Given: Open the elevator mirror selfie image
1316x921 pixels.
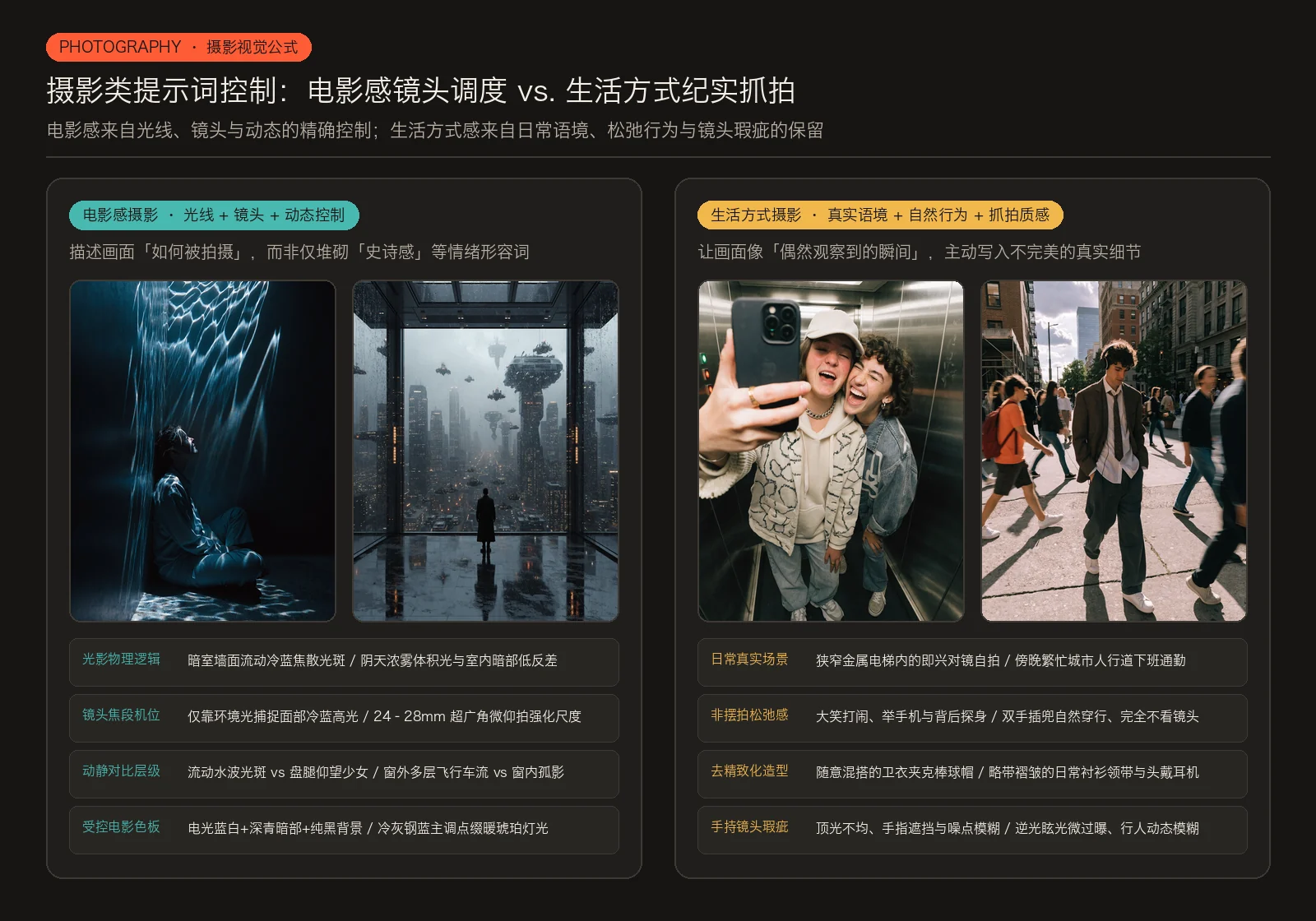Looking at the screenshot, I should tap(831, 451).
